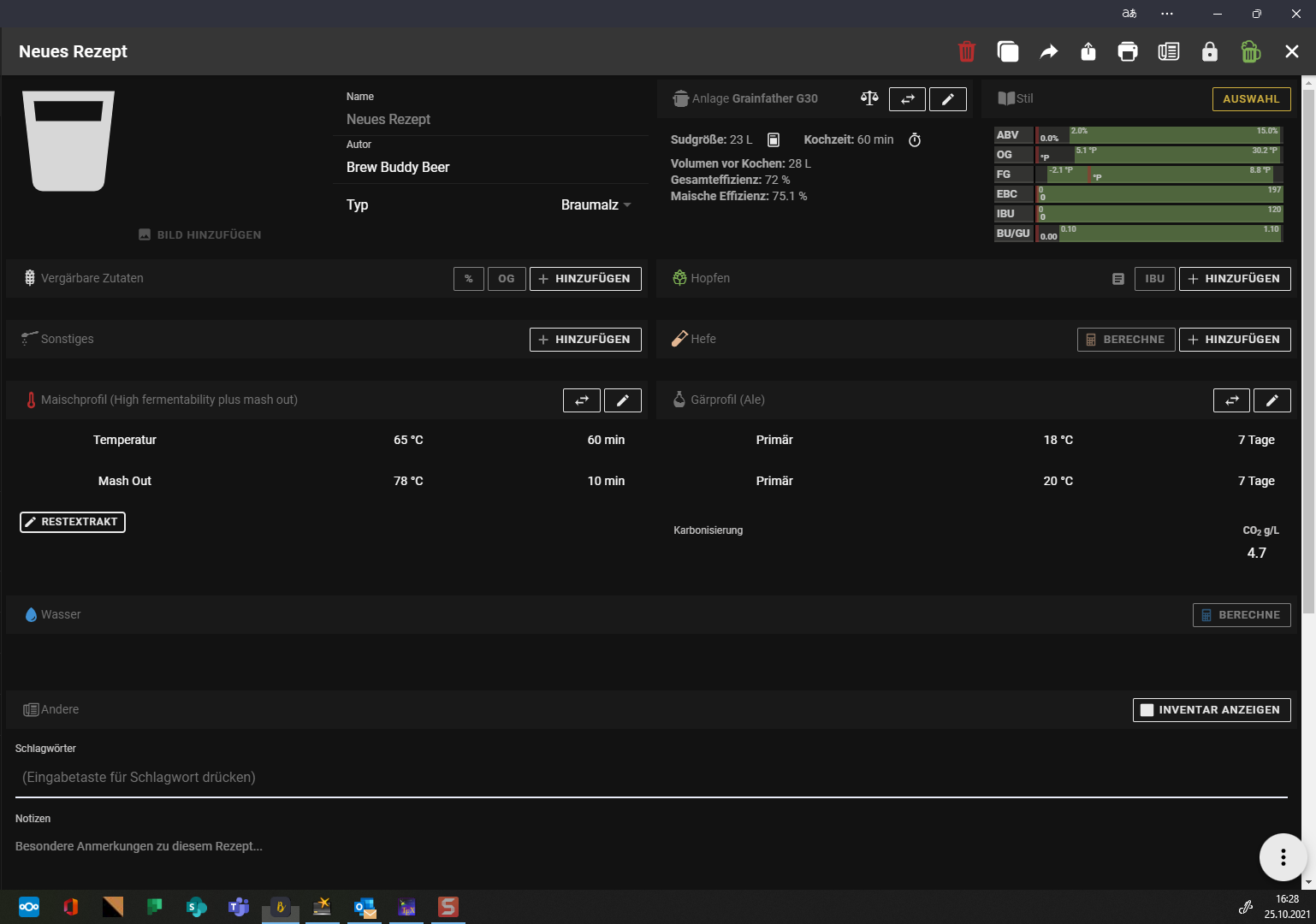Toggle OG mode for fermentables
Image resolution: width=1316 pixels, height=924 pixels.
click(x=507, y=279)
